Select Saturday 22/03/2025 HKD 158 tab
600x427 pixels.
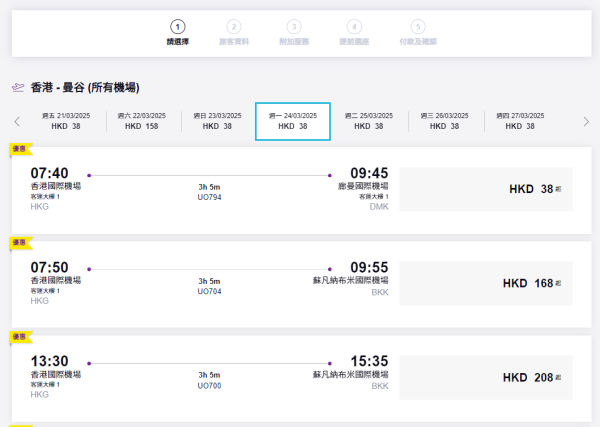[142, 121]
